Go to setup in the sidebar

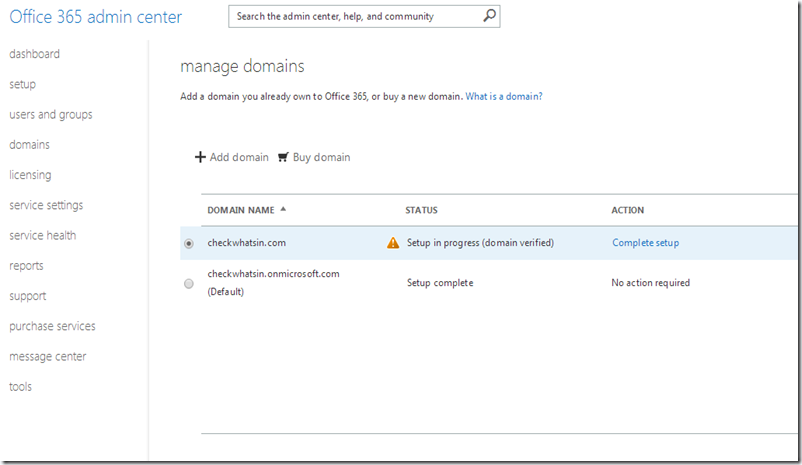pos(23,84)
